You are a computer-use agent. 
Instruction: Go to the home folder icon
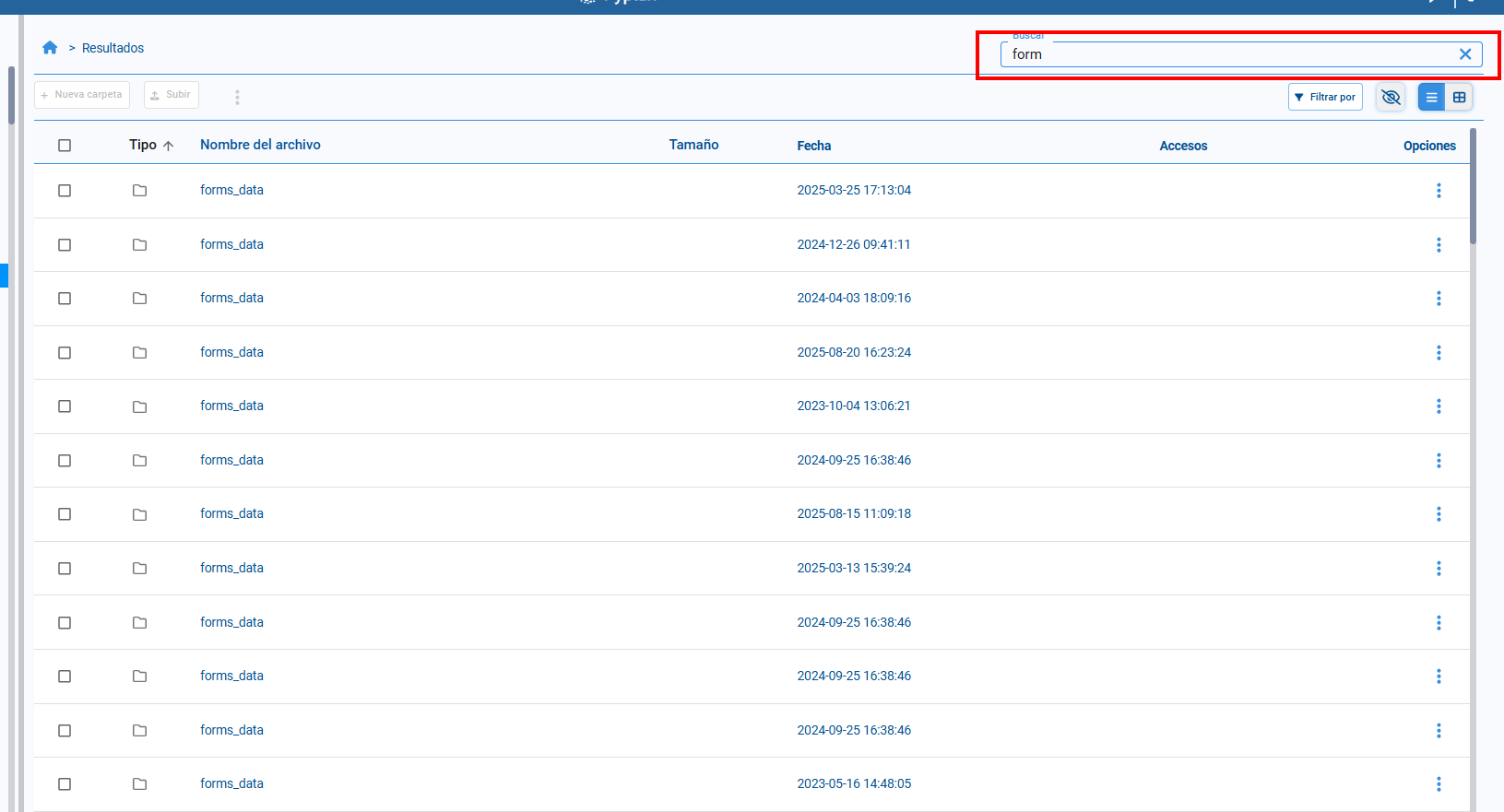[50, 48]
